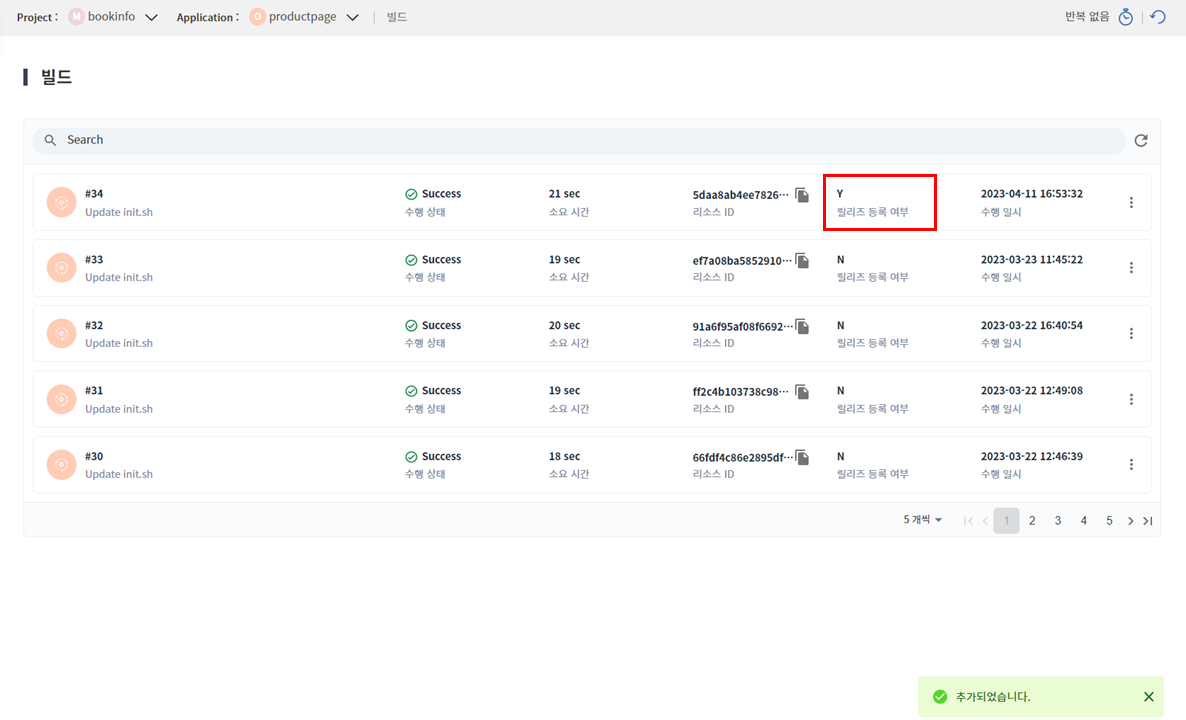This screenshot has width=1186, height=720.
Task: Click the search magnifier icon
Action: click(50, 140)
